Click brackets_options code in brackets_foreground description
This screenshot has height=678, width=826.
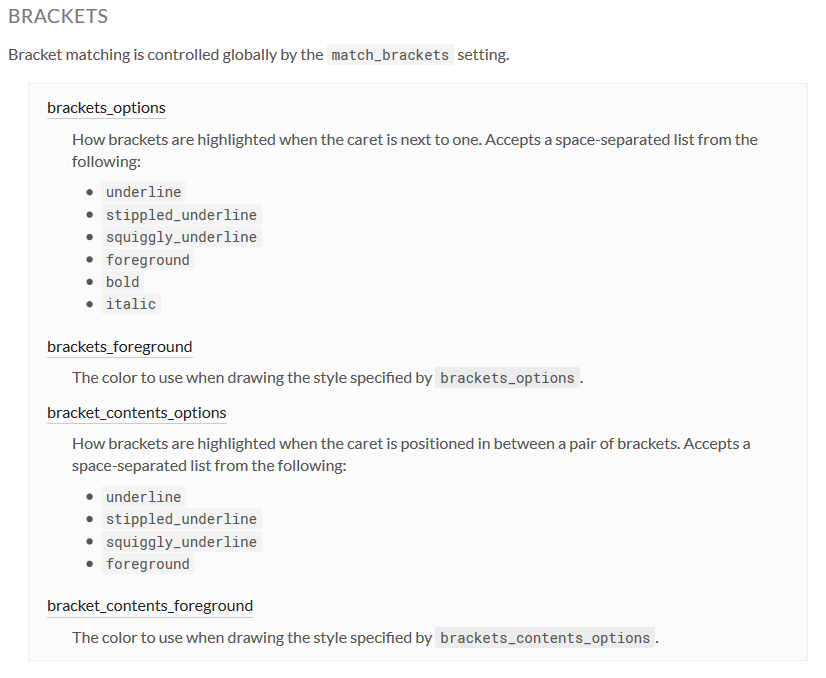507,378
